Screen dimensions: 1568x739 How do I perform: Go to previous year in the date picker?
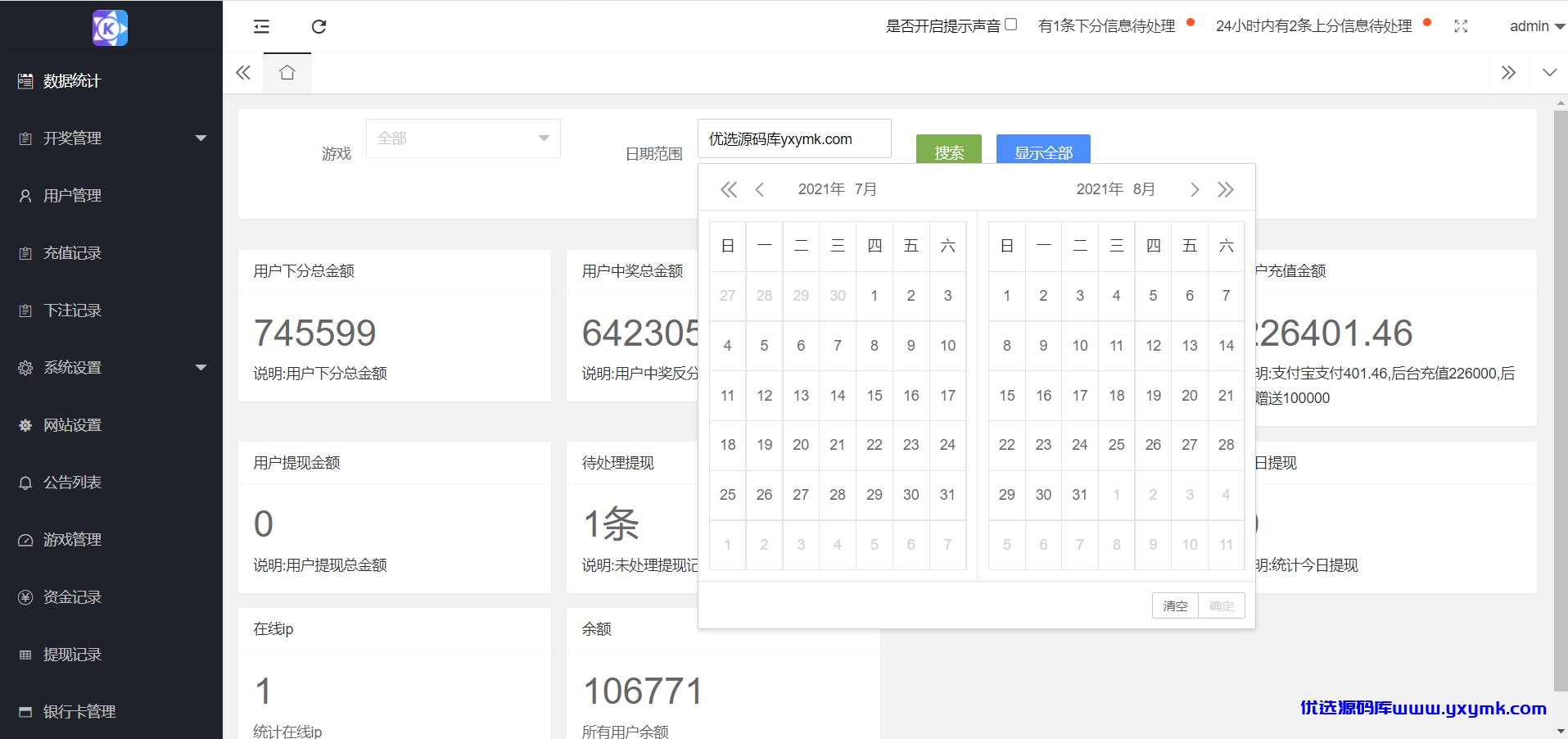coord(729,190)
